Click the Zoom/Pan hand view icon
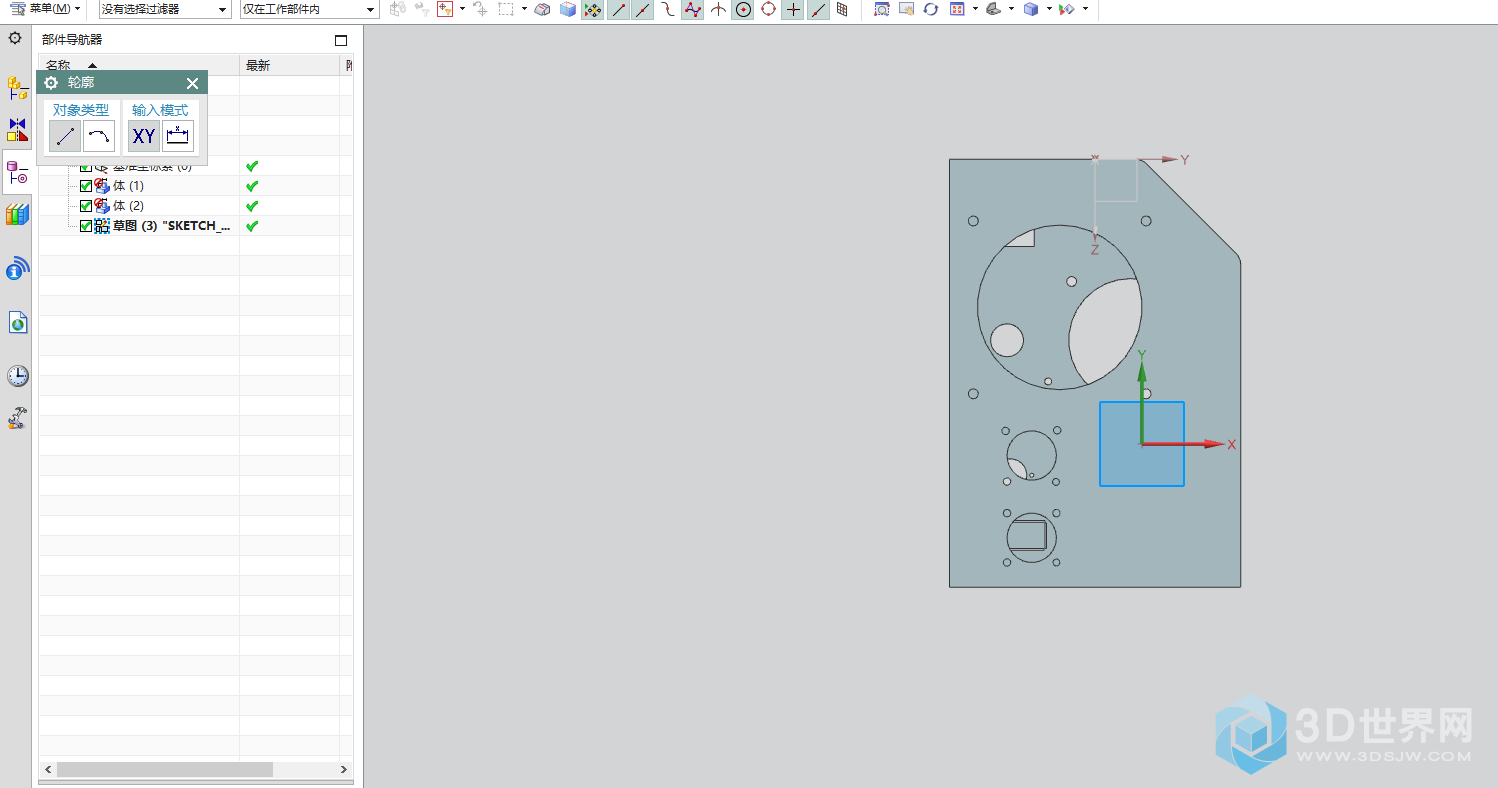 (906, 9)
